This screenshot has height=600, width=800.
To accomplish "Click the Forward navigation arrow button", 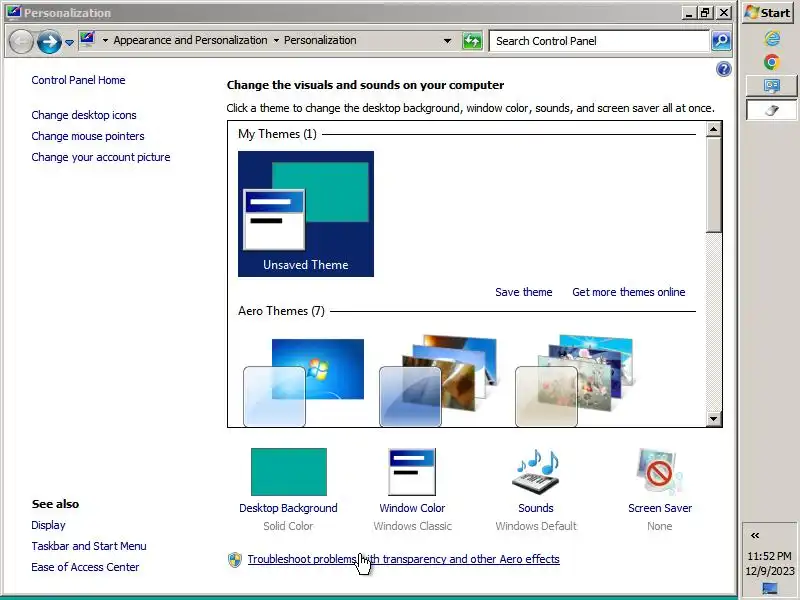I will 49,41.
